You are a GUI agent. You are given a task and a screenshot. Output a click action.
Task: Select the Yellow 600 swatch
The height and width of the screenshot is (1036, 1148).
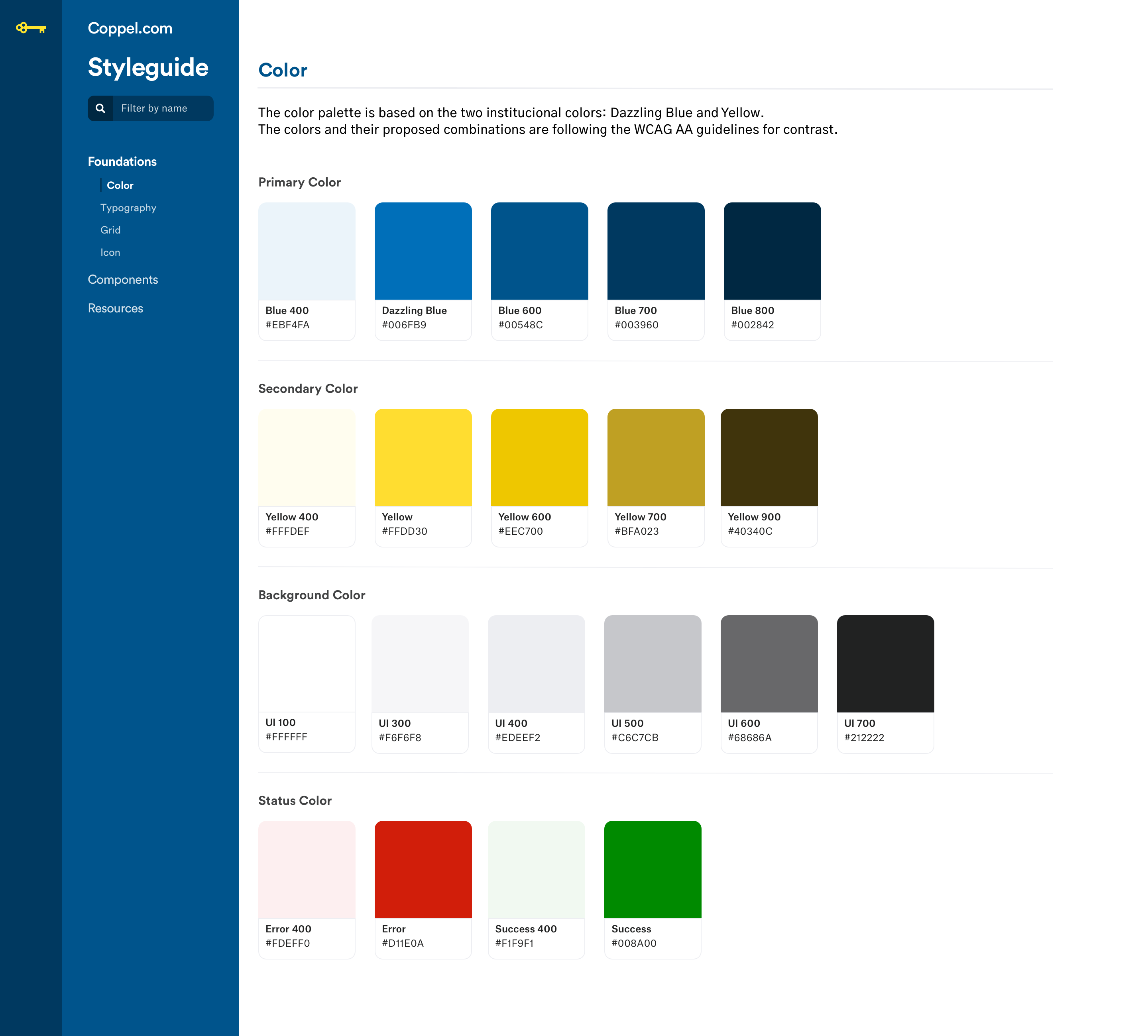(539, 457)
